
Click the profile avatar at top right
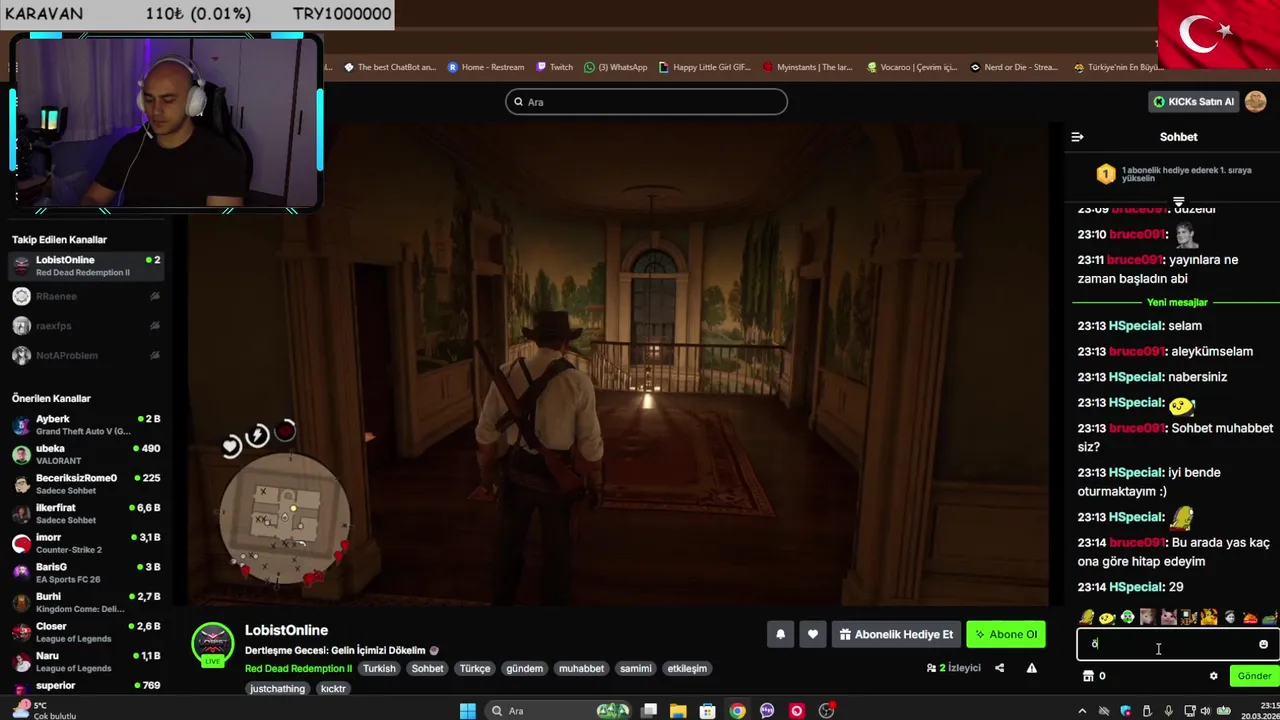[1256, 101]
